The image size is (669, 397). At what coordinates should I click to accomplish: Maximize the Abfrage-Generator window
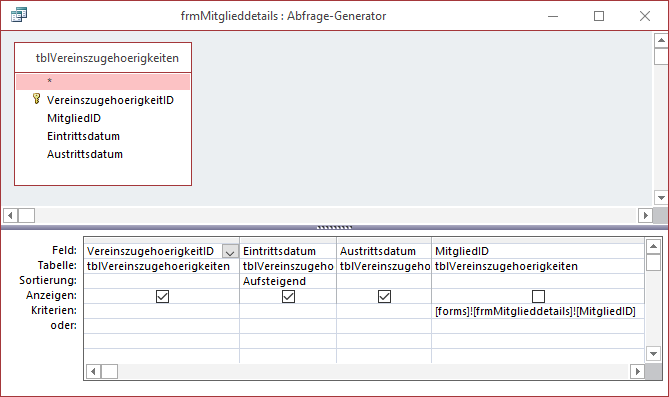click(x=599, y=16)
